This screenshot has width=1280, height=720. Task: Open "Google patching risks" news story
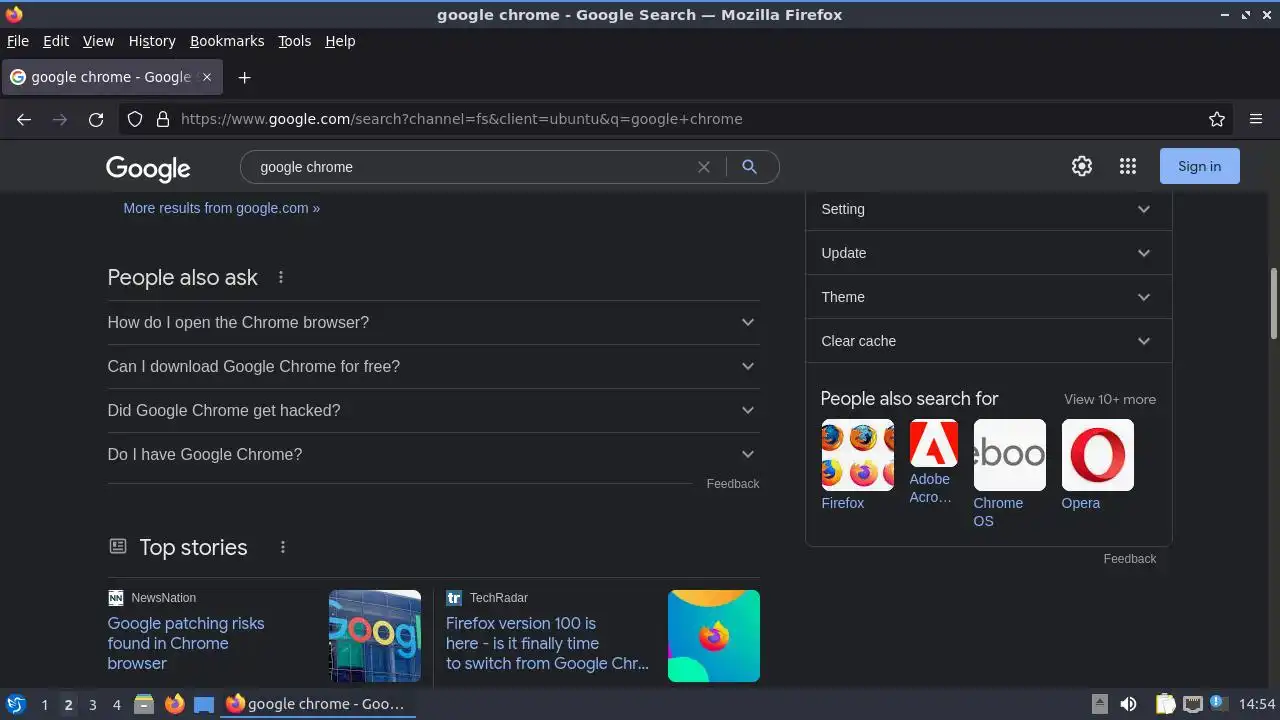[186, 643]
